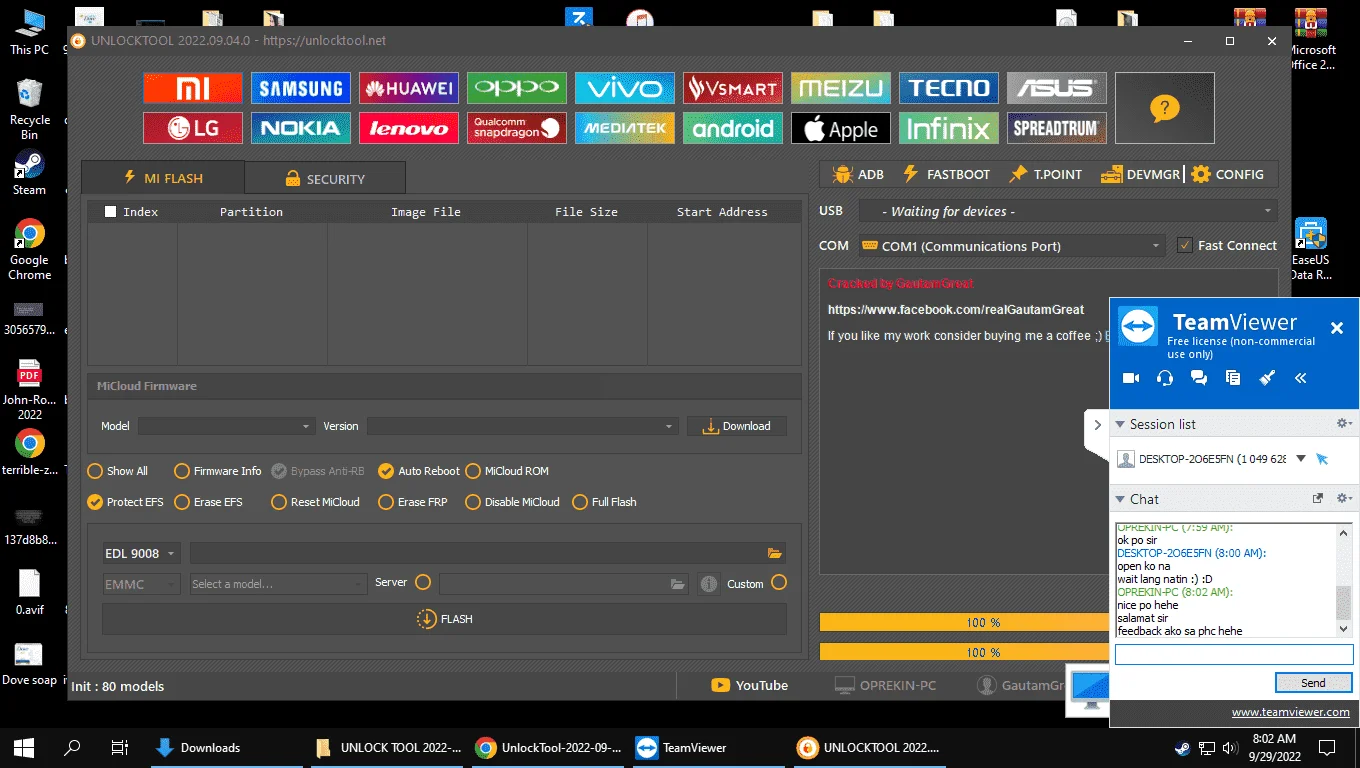The height and width of the screenshot is (768, 1360).
Task: Open the DEVMGR device manager tab
Action: coord(1141,174)
